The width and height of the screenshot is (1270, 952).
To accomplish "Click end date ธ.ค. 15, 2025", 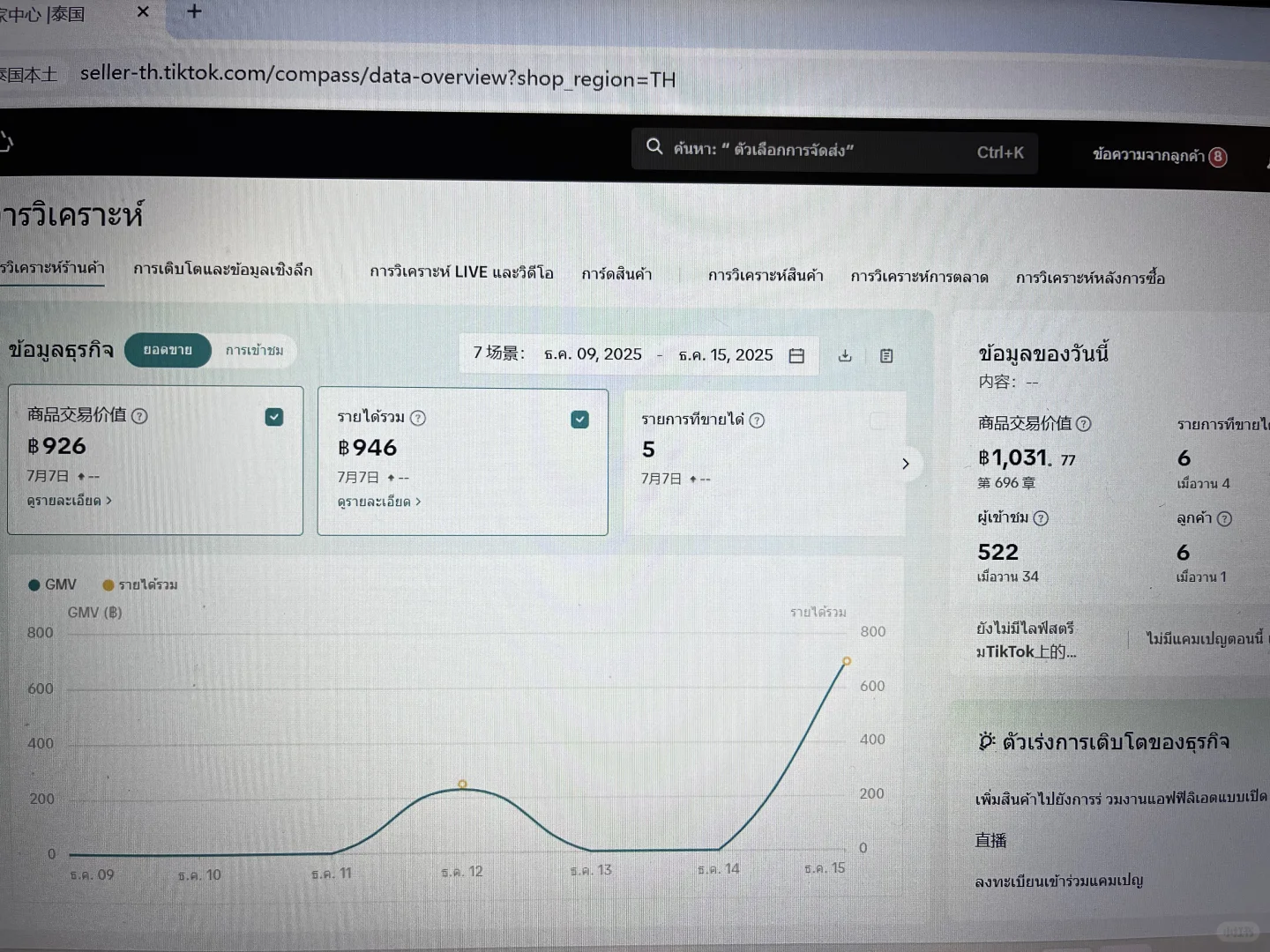I will tap(725, 355).
